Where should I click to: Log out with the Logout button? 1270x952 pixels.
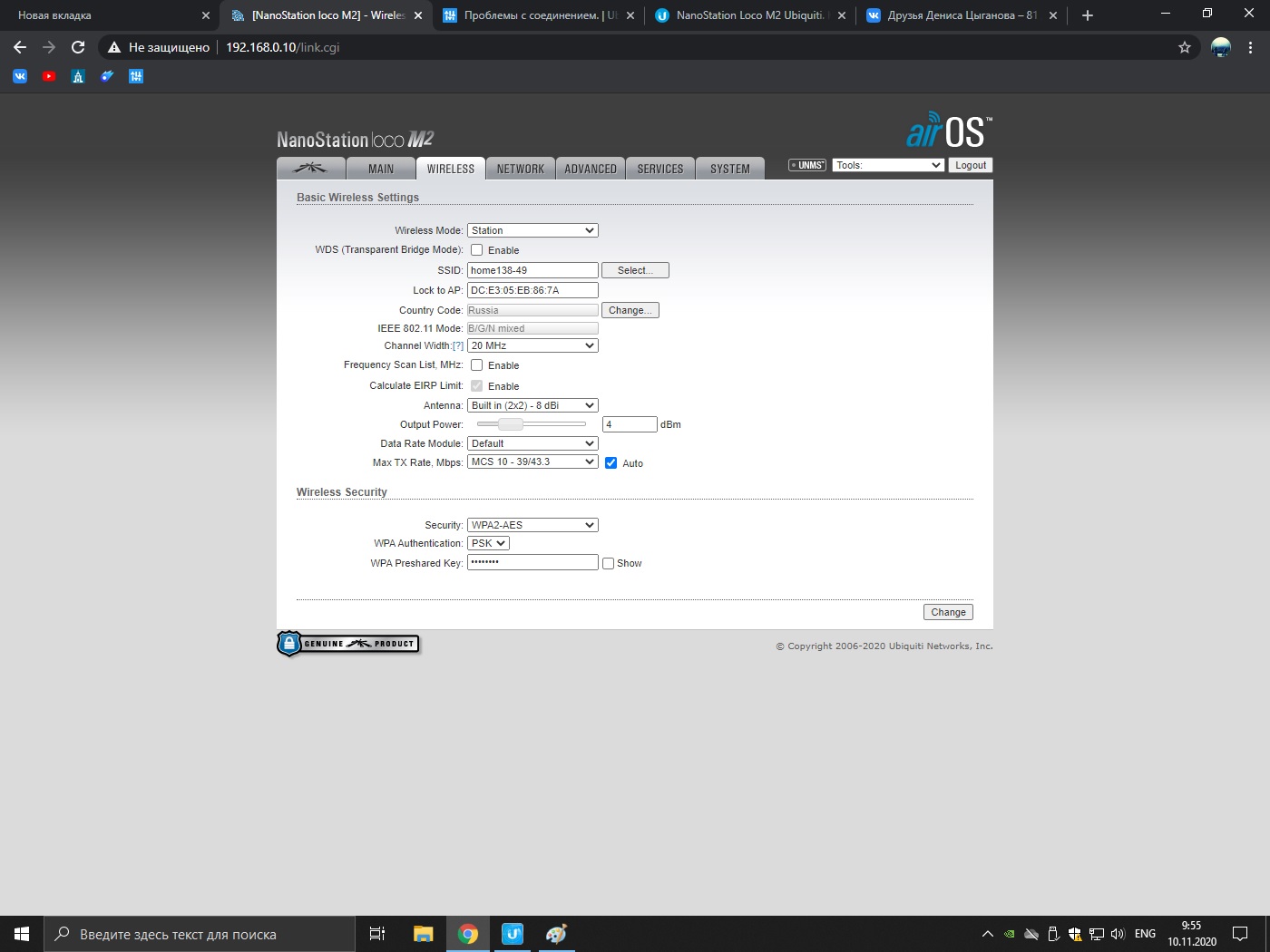(x=971, y=165)
